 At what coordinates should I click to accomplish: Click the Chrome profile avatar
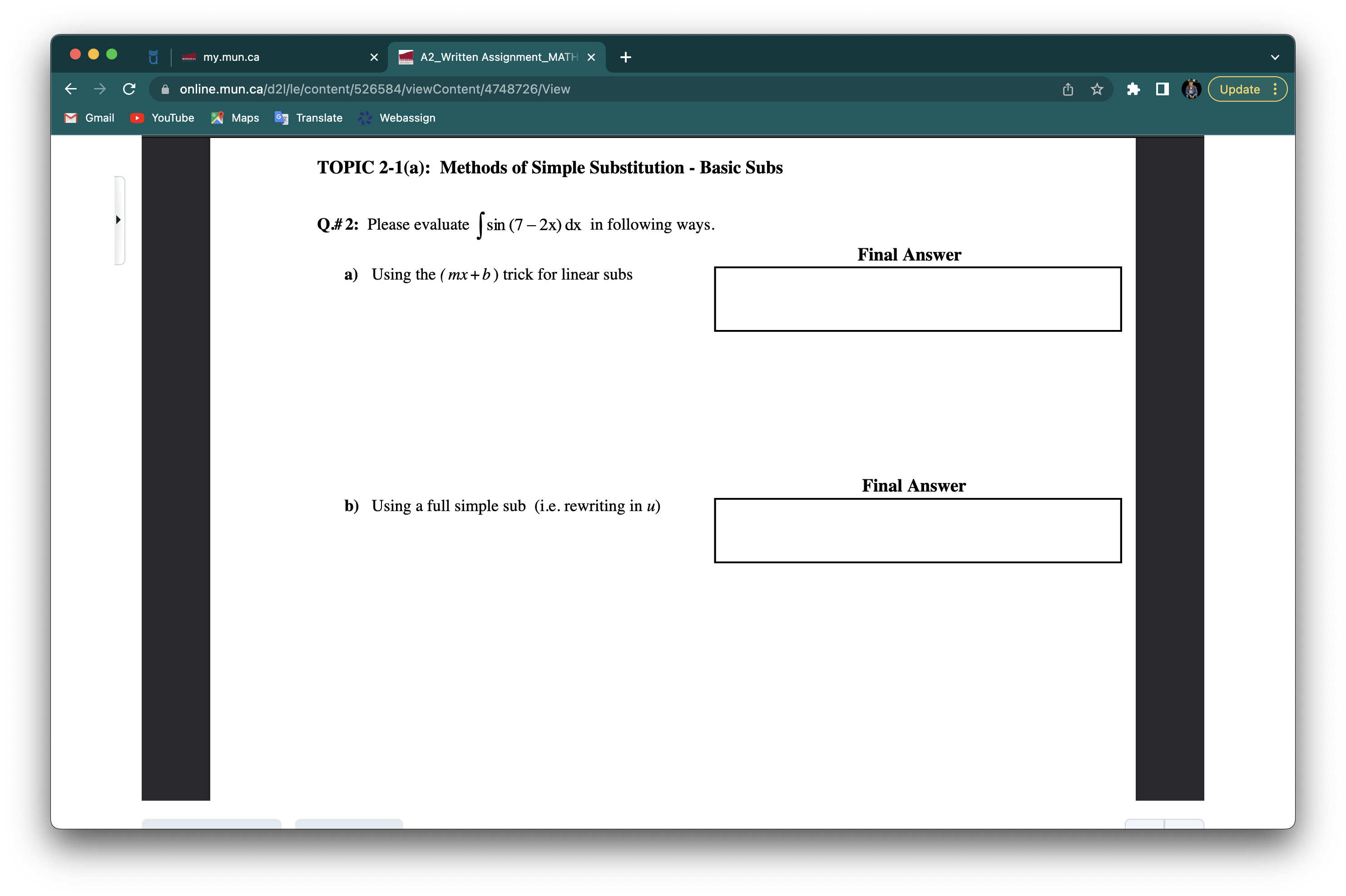click(1191, 89)
